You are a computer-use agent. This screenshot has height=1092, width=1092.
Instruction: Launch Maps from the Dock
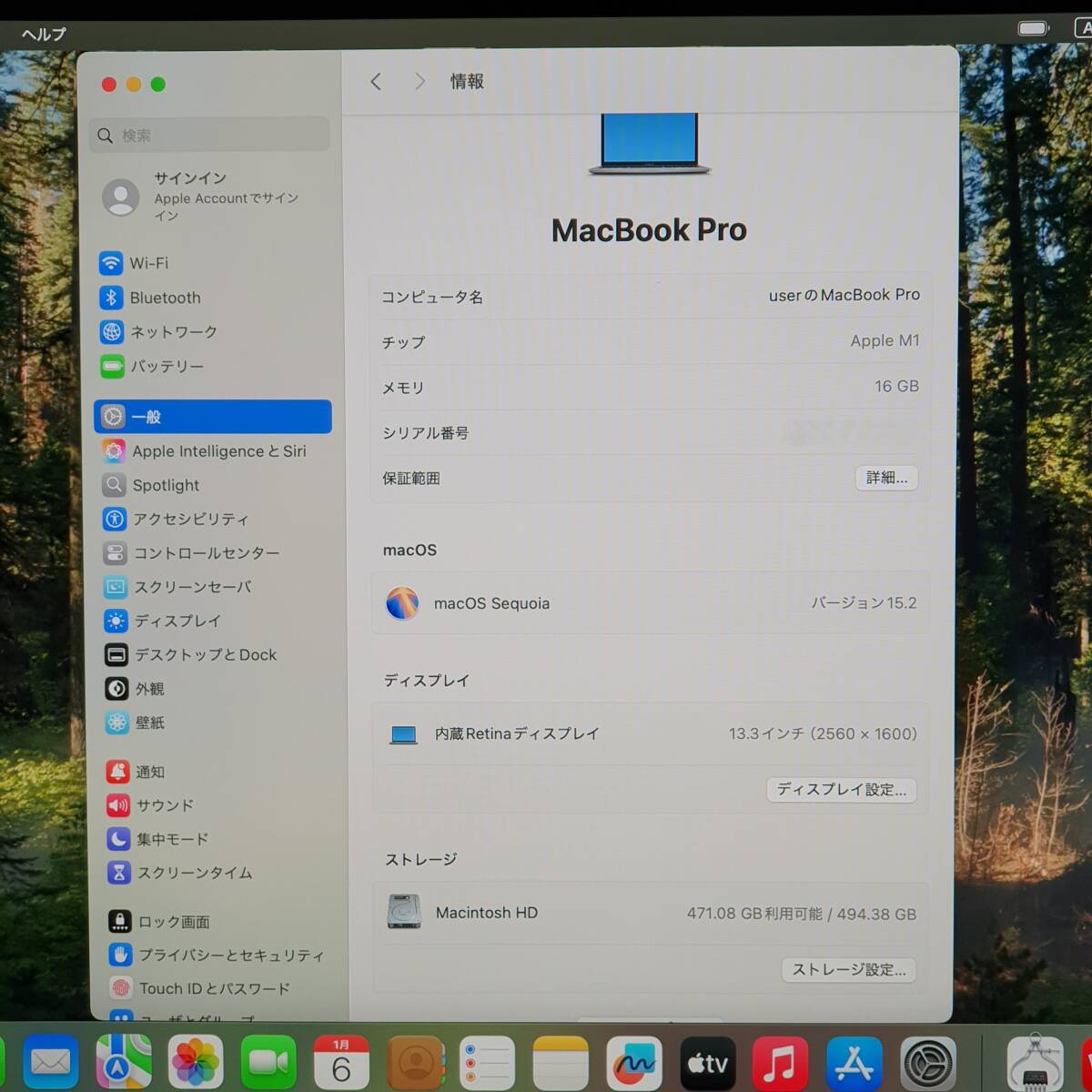click(124, 1062)
